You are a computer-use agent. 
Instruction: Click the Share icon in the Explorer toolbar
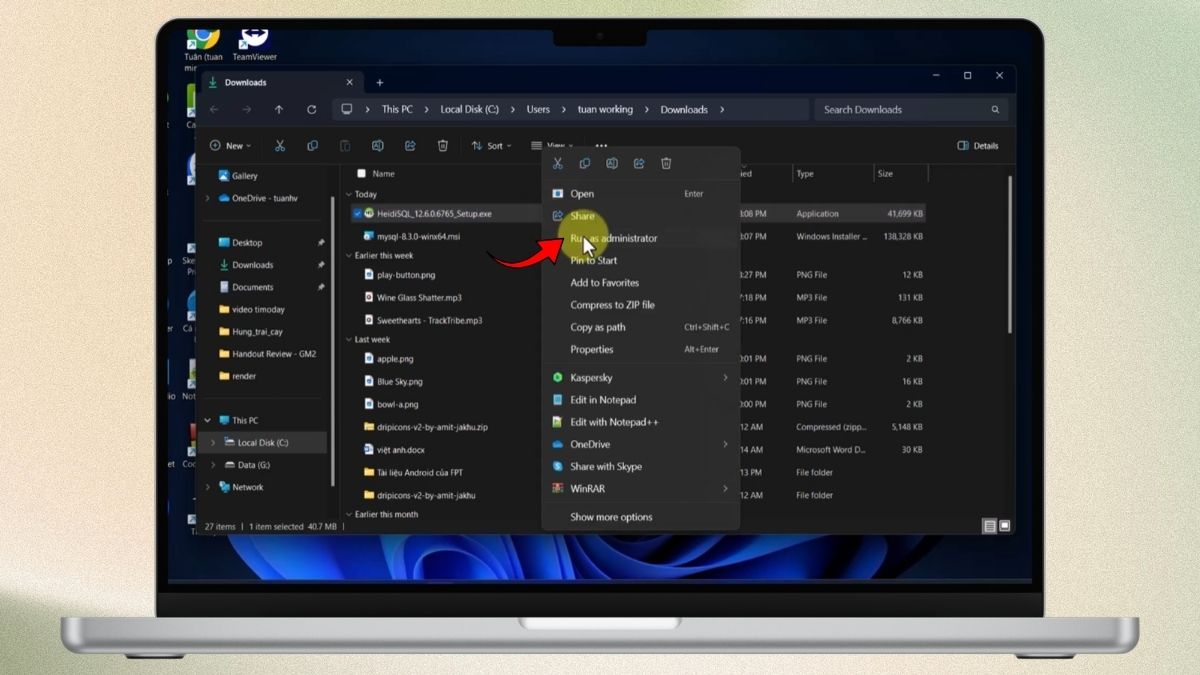coord(410,146)
